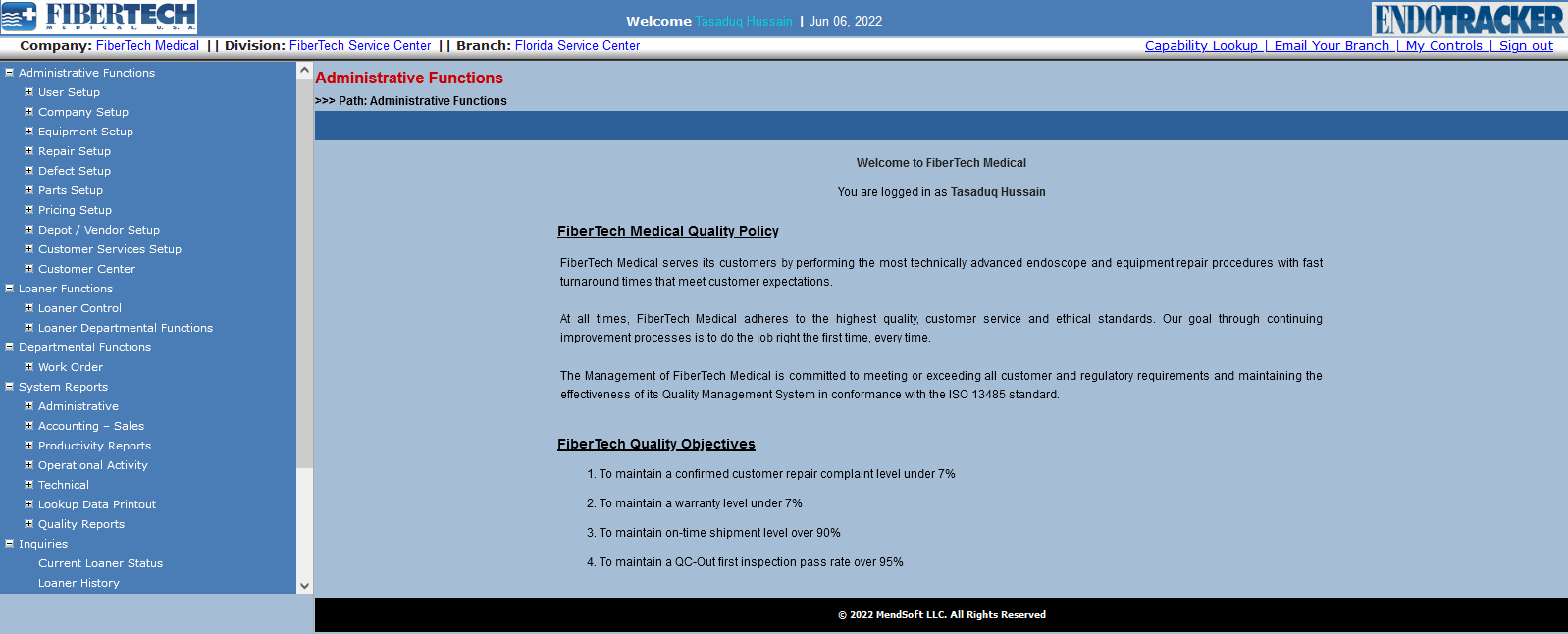Collapse the Inquiries section icon
1568x634 pixels.
tap(9, 544)
